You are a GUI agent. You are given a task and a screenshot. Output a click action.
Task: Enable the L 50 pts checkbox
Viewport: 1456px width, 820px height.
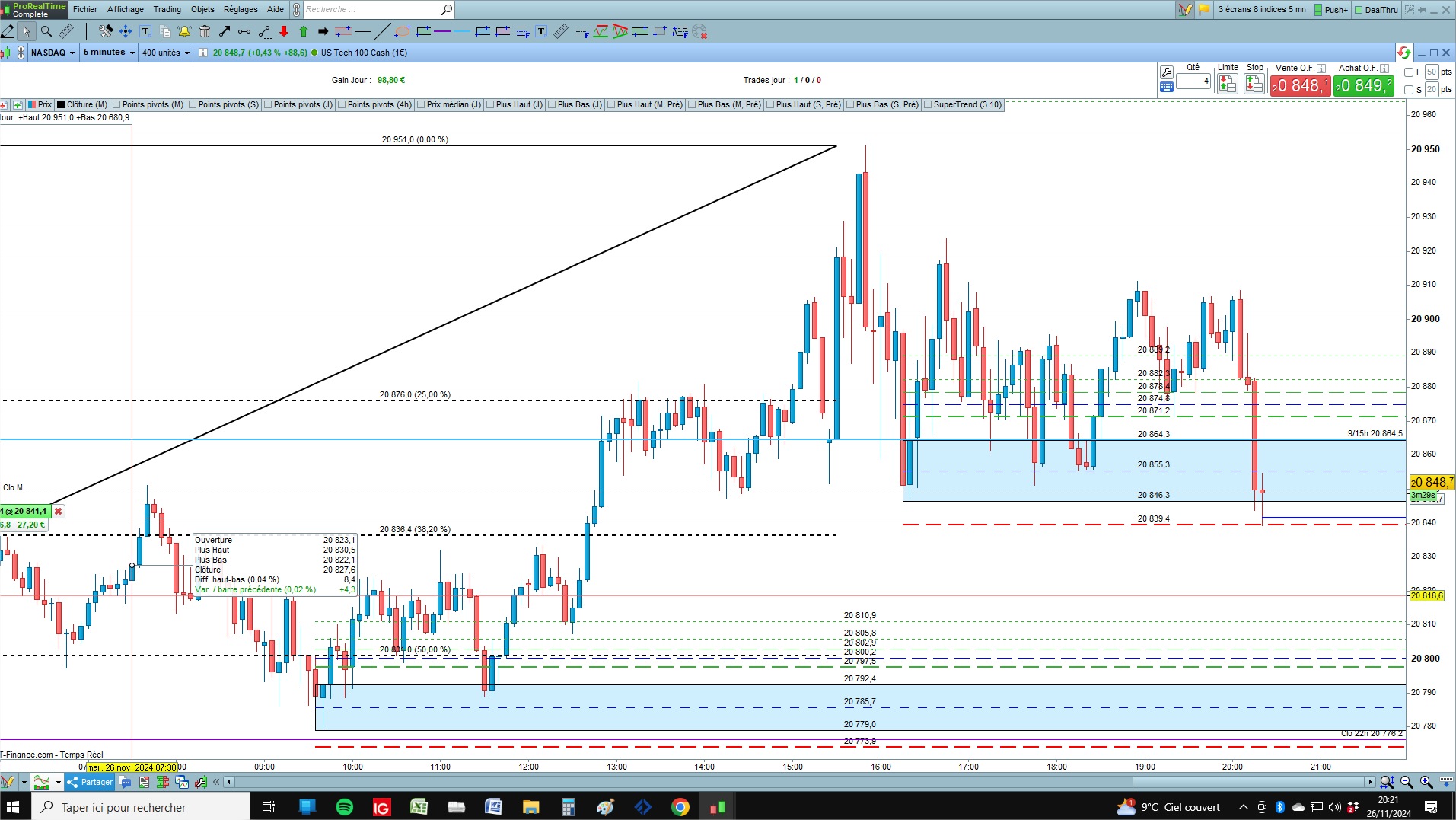pos(1409,72)
